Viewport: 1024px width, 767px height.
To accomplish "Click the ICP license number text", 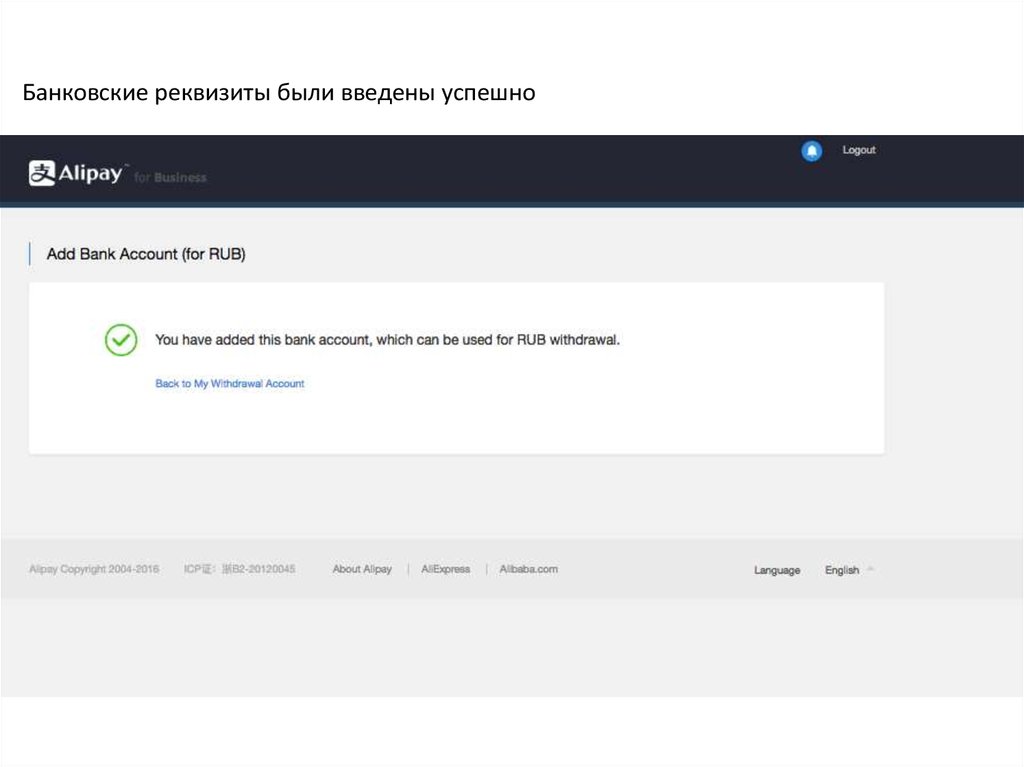I will pyautogui.click(x=239, y=569).
